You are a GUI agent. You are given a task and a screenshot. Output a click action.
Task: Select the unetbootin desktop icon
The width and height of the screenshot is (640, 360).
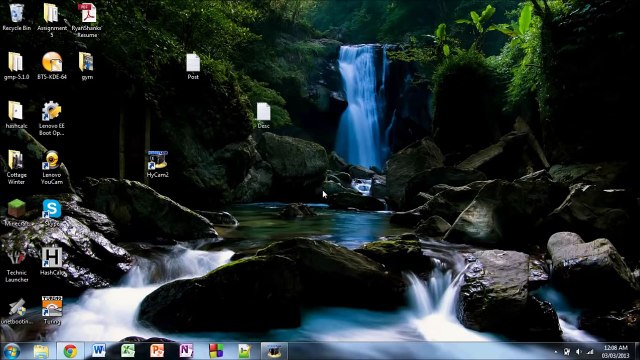pos(16,311)
